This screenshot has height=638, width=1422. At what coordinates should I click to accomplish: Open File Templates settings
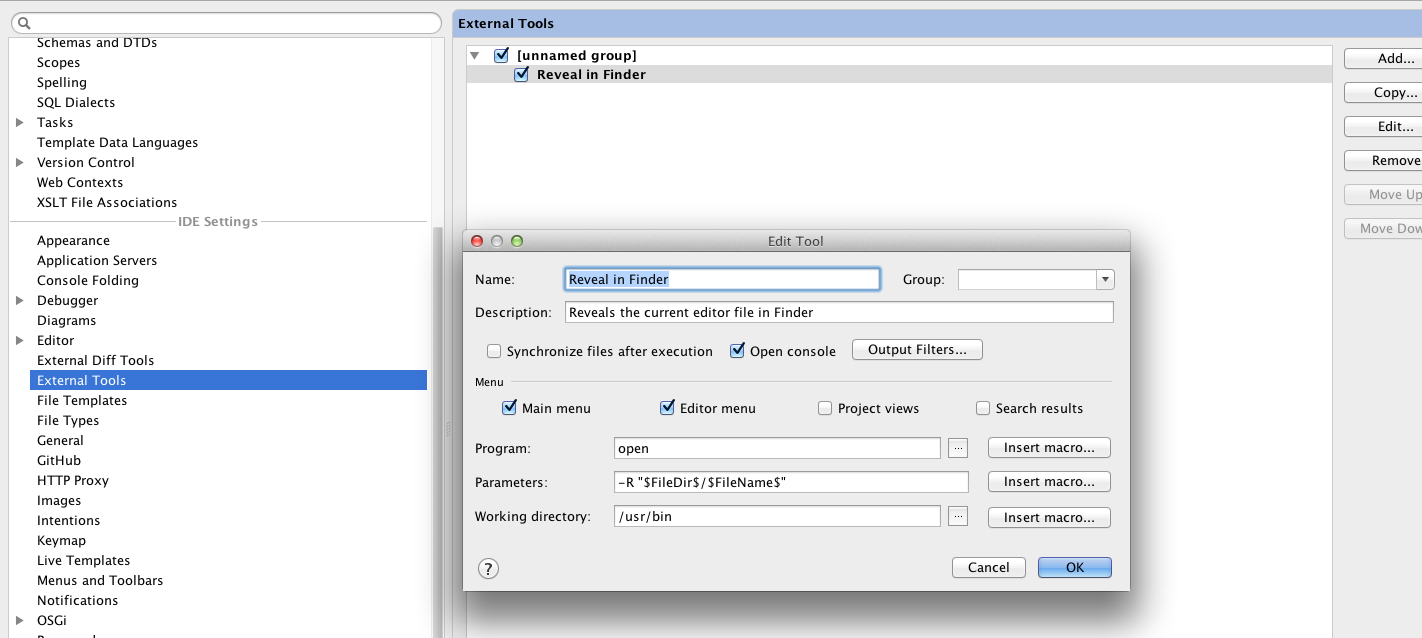point(82,400)
